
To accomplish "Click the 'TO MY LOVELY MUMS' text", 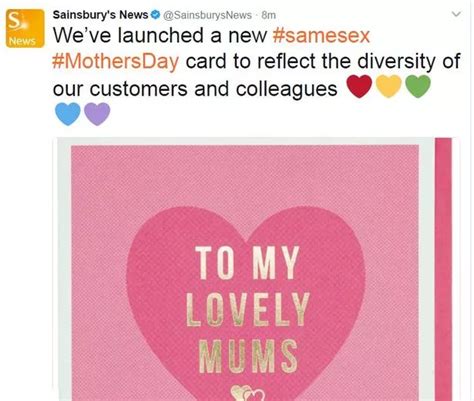I will 247,310.
